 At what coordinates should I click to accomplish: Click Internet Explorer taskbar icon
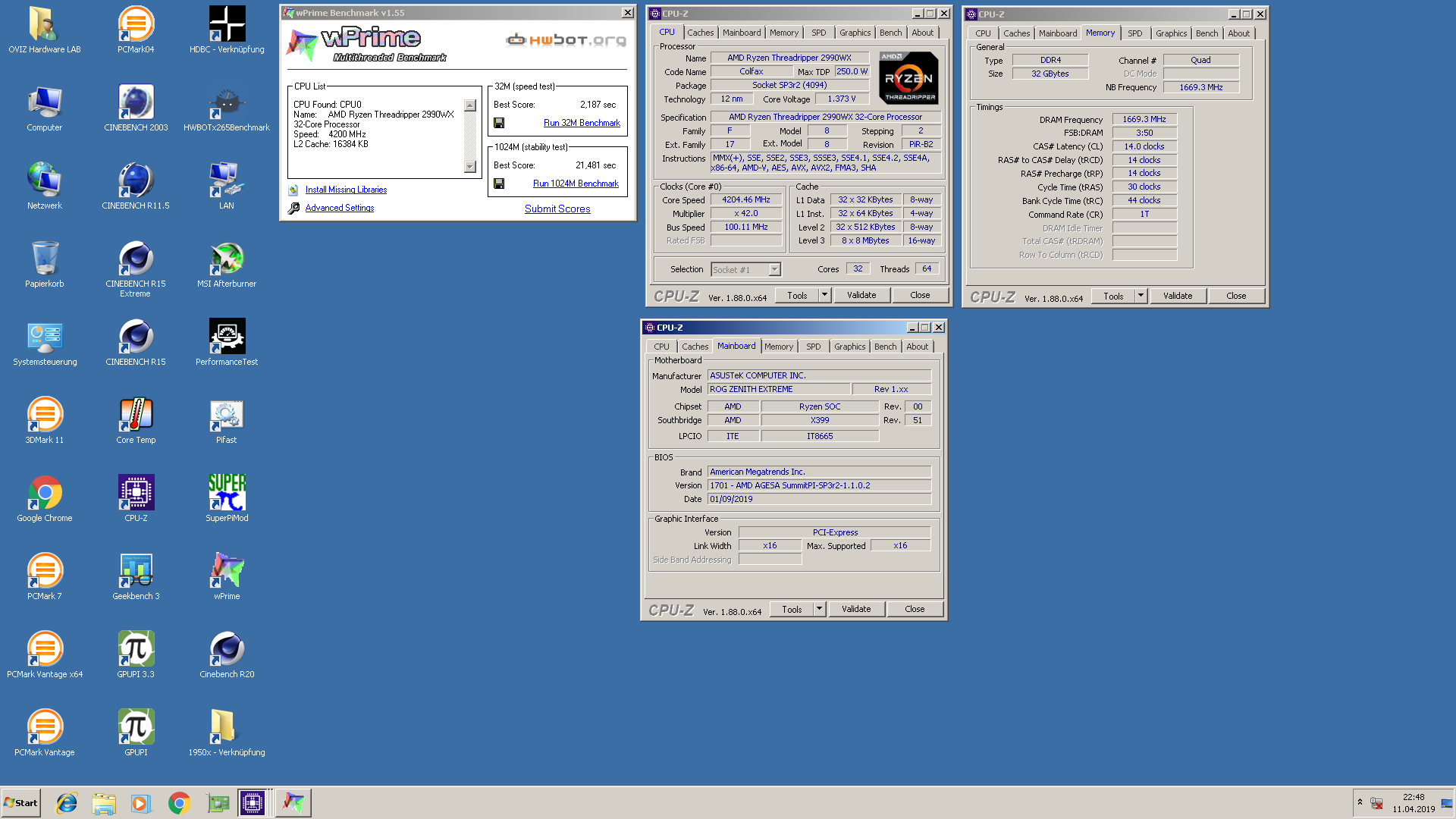pos(67,803)
